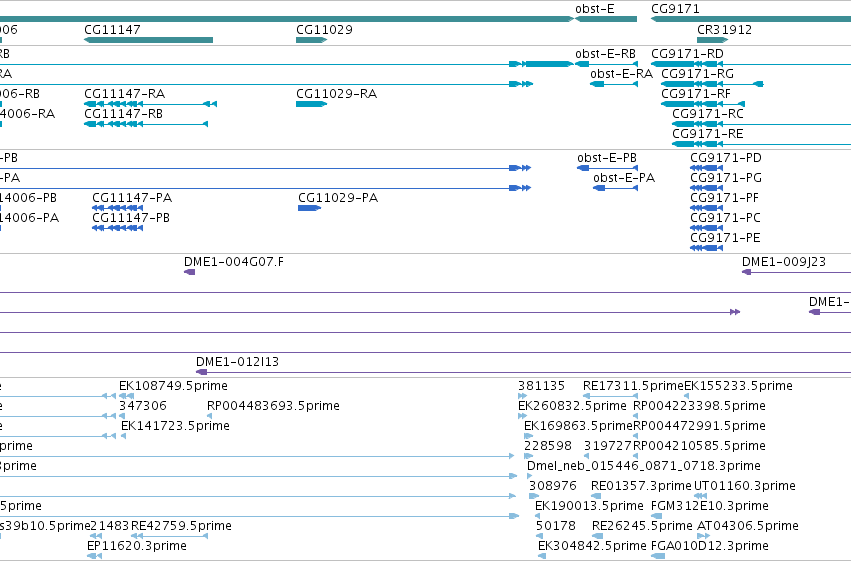Select EST 228598

point(548,446)
